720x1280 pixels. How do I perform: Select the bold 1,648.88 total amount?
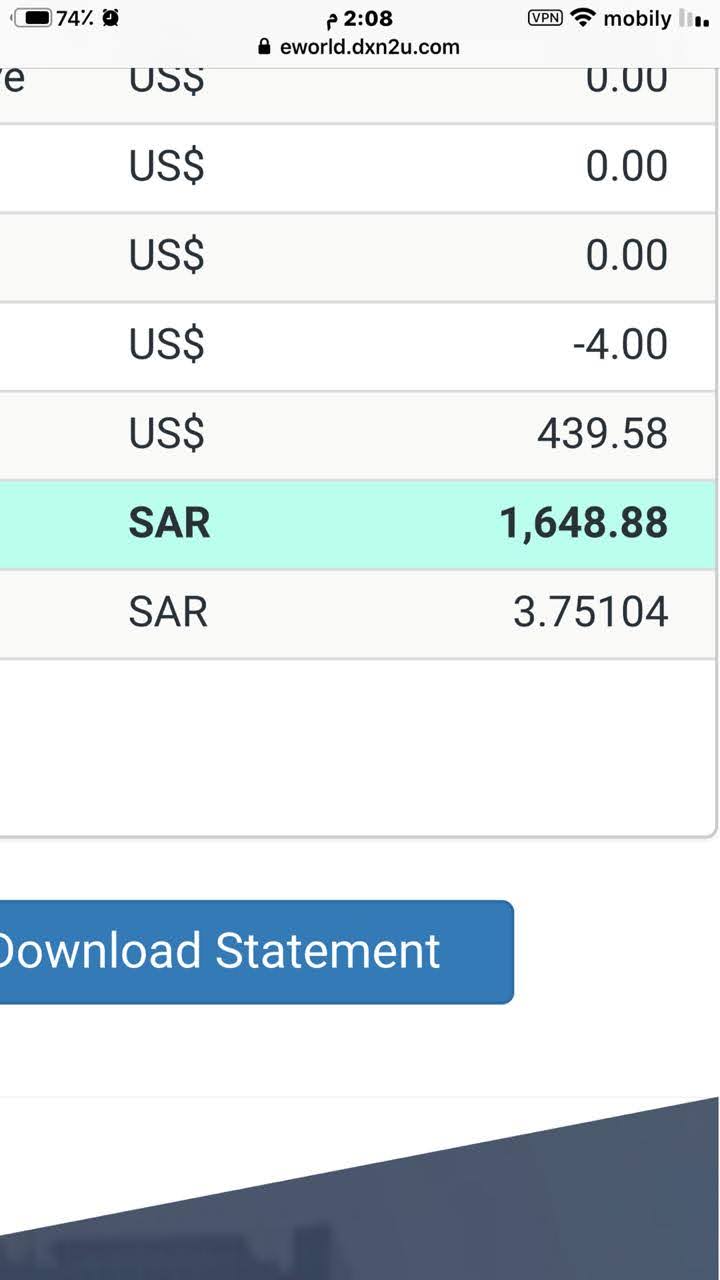click(x=583, y=523)
